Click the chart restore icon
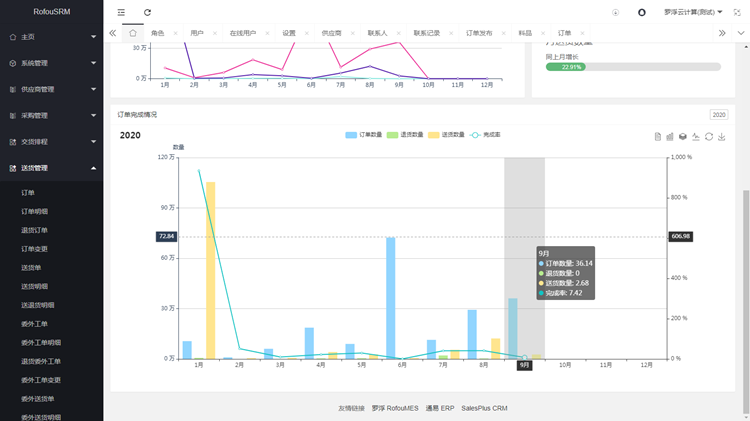The height and width of the screenshot is (421, 750). click(709, 136)
